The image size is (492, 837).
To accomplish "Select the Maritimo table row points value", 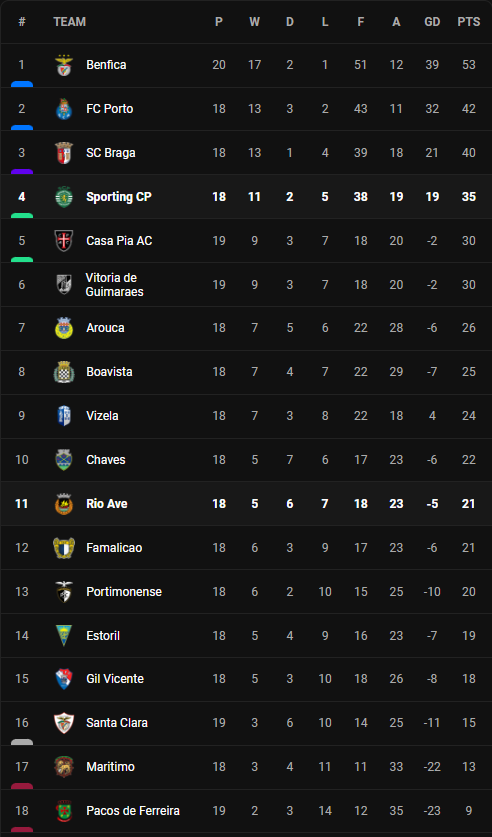I will click(x=469, y=767).
